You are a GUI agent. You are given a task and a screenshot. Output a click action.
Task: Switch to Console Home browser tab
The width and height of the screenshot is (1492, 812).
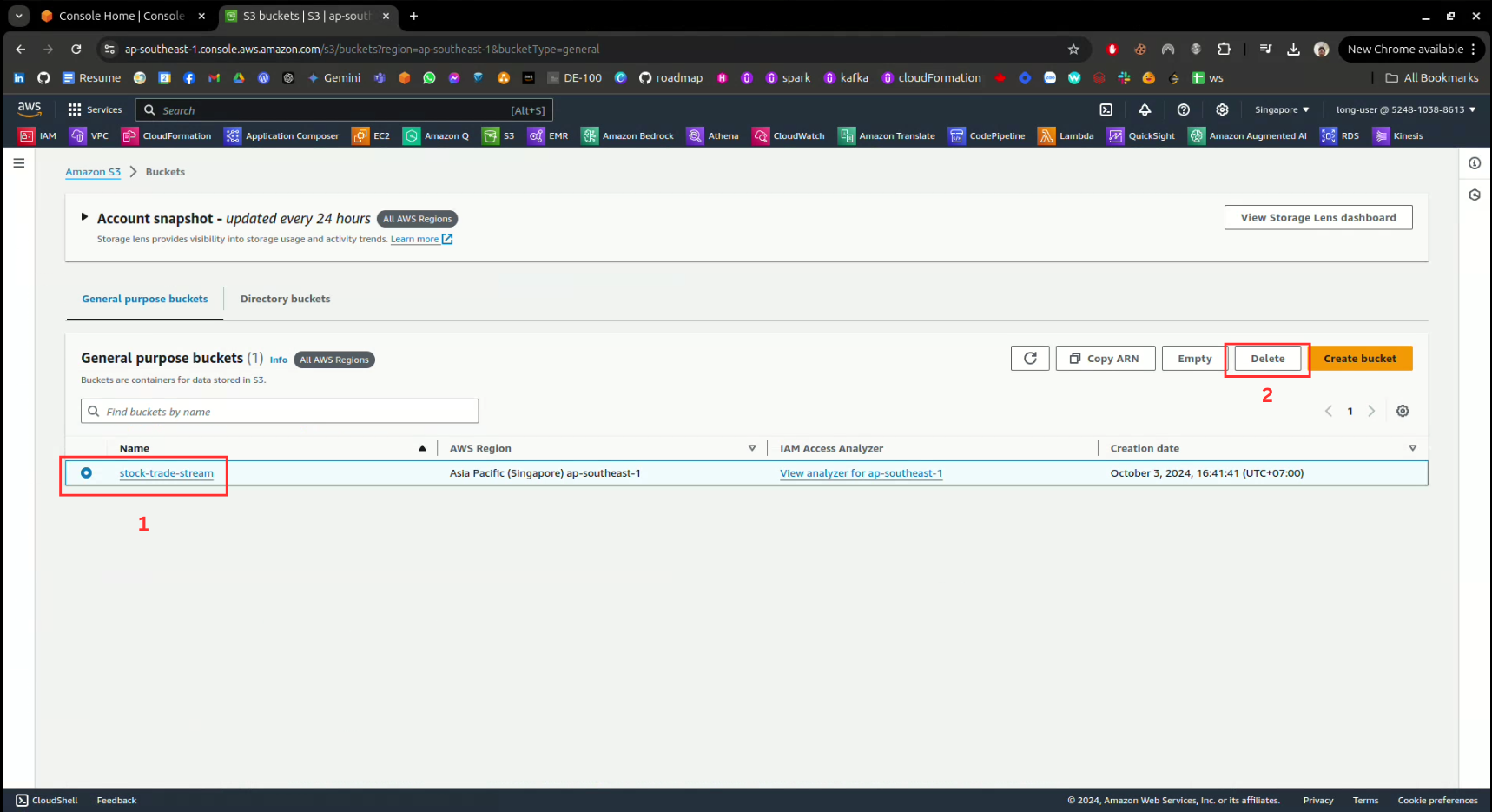tap(121, 16)
